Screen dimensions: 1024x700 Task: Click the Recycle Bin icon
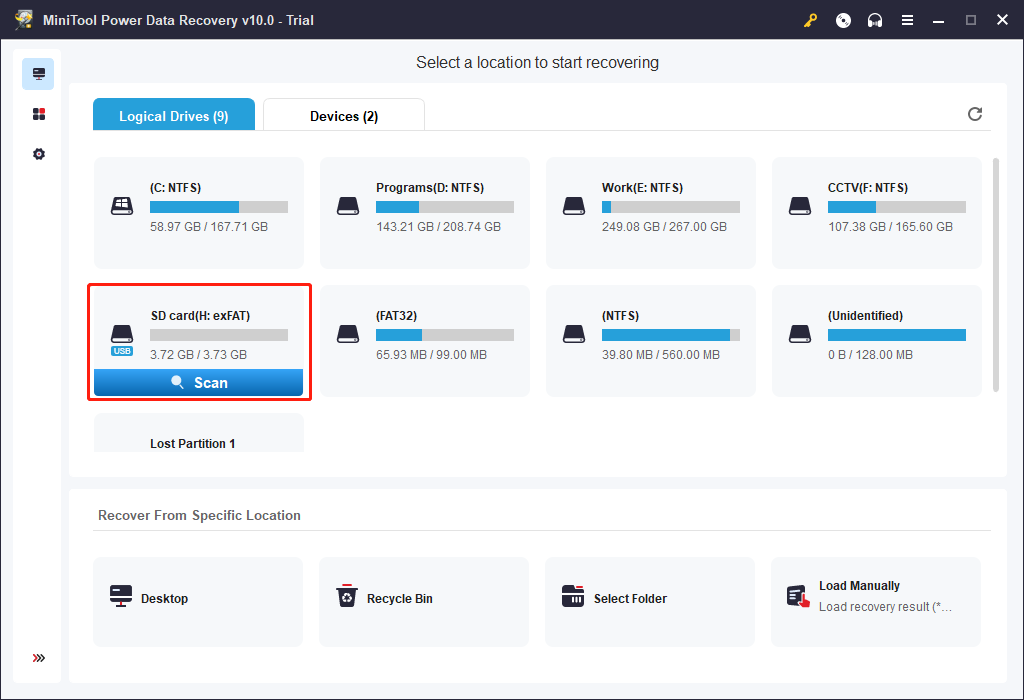coord(347,596)
